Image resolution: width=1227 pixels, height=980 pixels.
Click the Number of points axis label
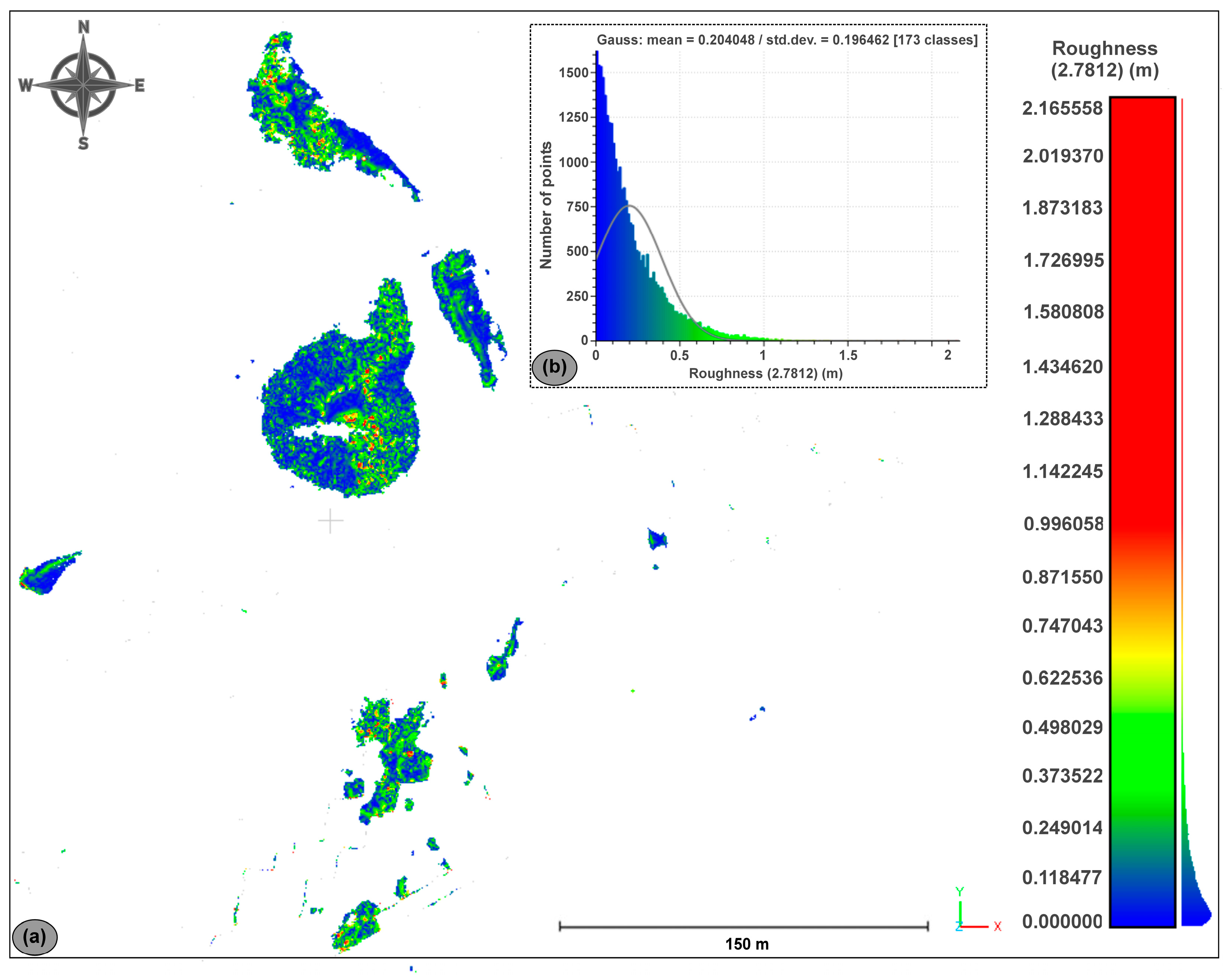click(x=546, y=205)
